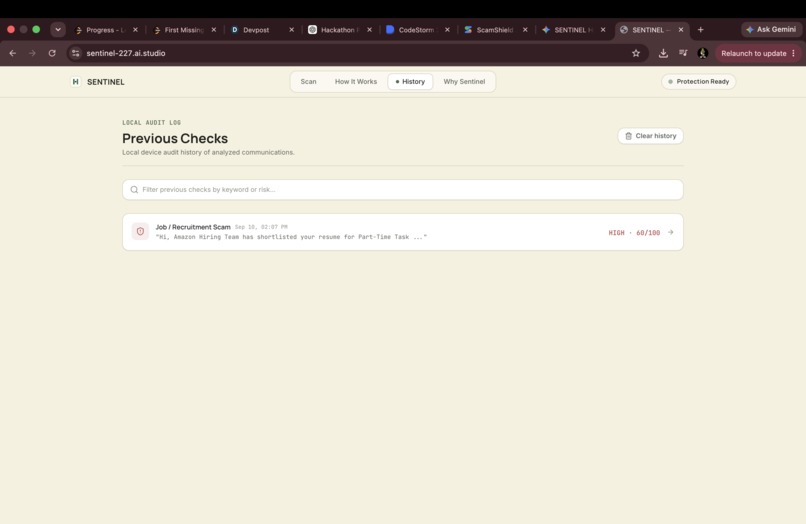Click the Clear history button
The width and height of the screenshot is (806, 524).
click(x=650, y=136)
